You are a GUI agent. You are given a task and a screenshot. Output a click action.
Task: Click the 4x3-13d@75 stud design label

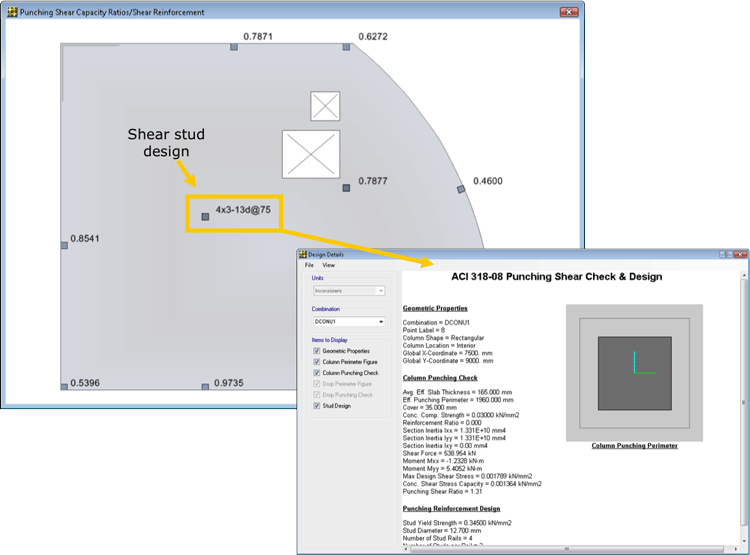243,210
